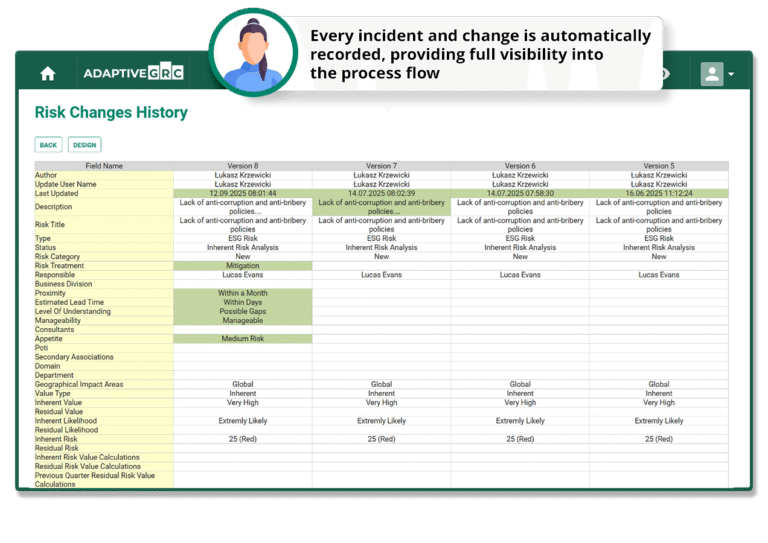Click the Proximity row label
768x543 pixels.
click(104, 293)
